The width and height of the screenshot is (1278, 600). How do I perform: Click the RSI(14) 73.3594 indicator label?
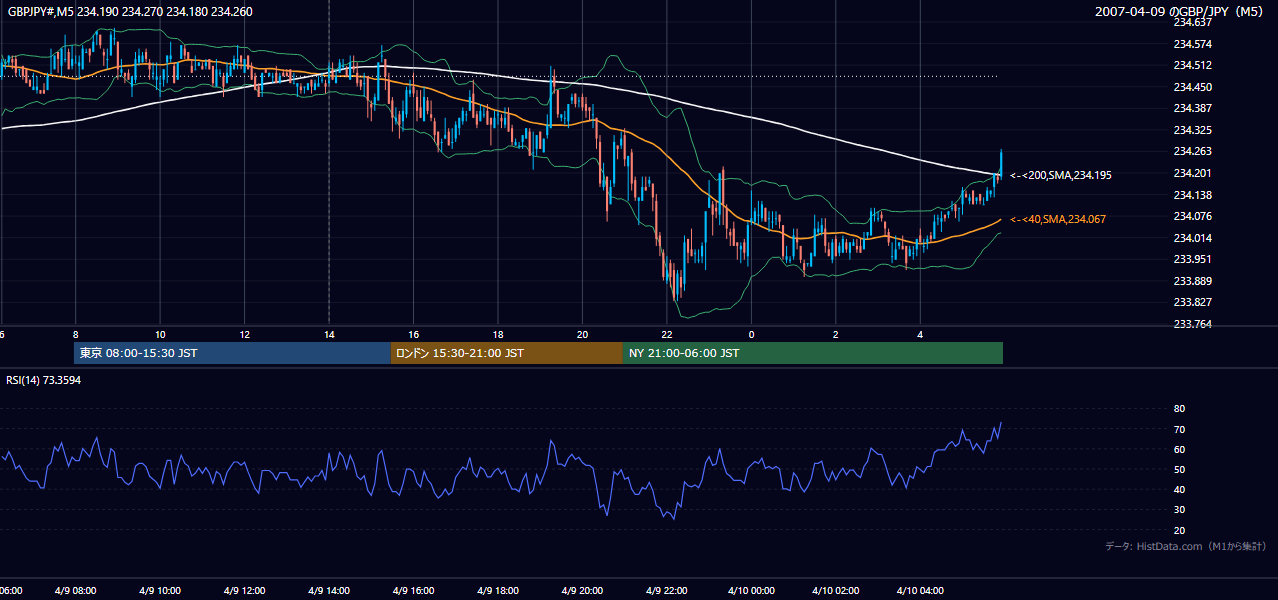point(44,380)
